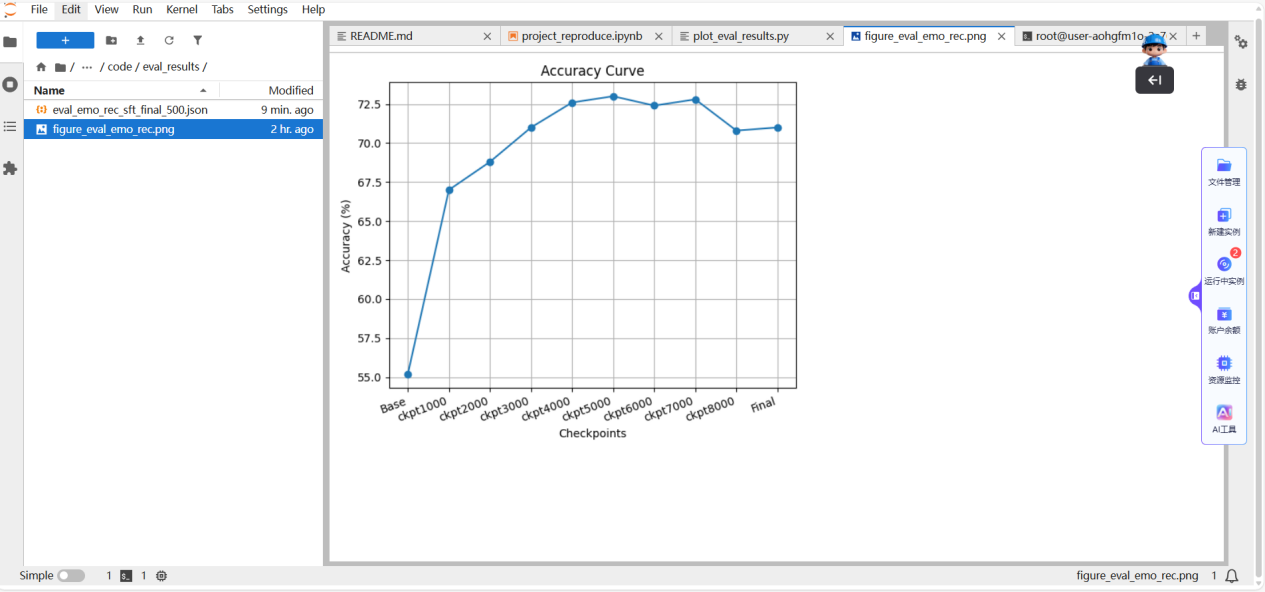Close the README.md tab
The width and height of the screenshot is (1265, 592).
[487, 36]
